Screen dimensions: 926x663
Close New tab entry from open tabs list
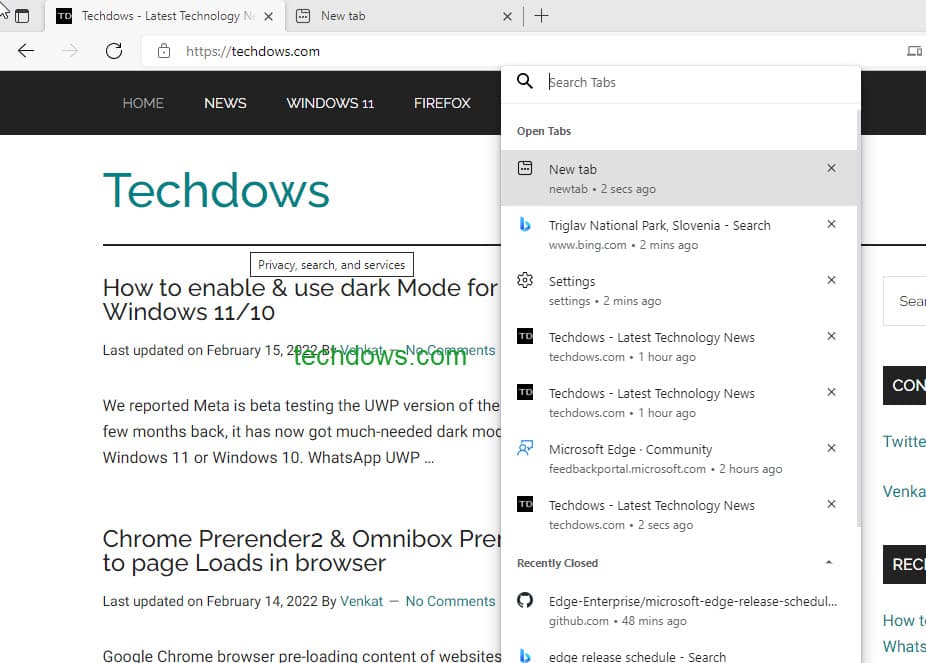coord(831,168)
